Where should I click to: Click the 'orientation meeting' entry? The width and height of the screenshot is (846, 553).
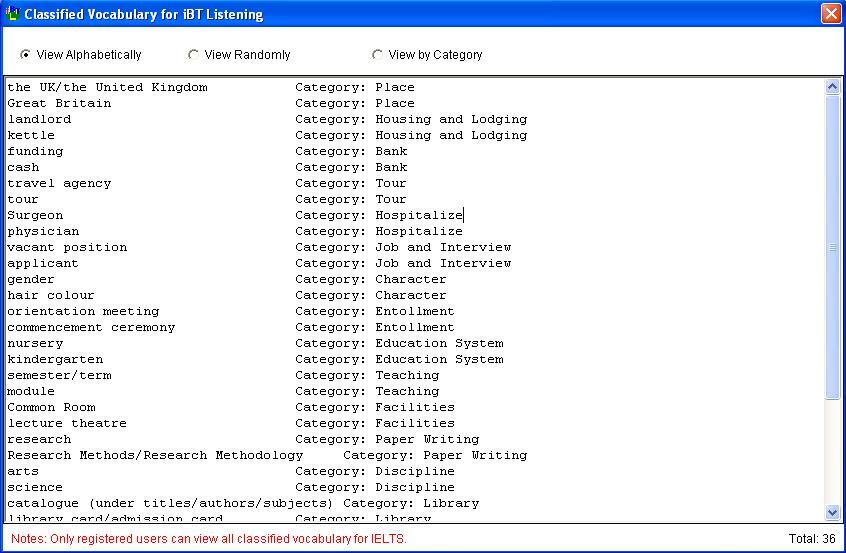click(x=83, y=311)
